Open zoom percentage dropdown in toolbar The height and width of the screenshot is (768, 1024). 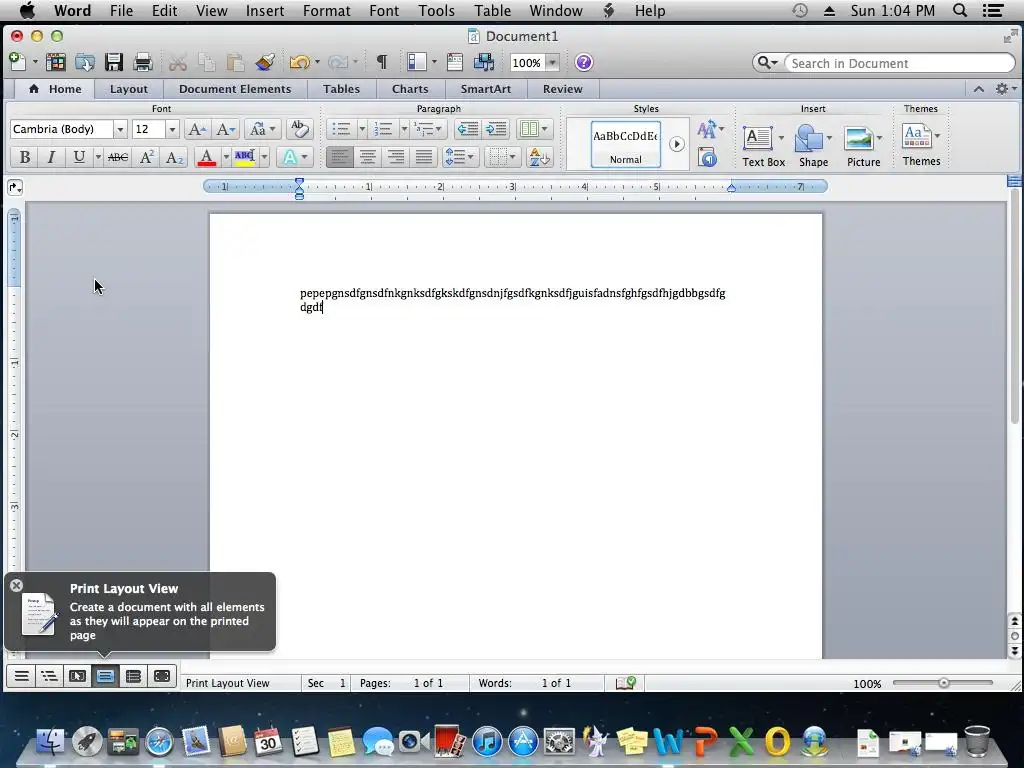pyautogui.click(x=552, y=63)
